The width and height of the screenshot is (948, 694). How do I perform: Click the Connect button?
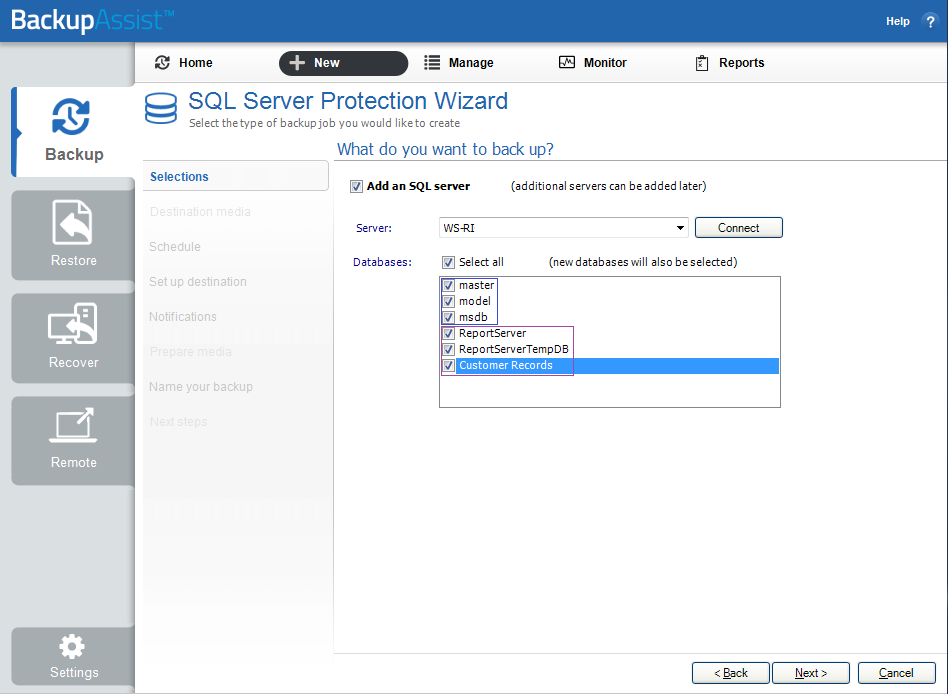[739, 228]
